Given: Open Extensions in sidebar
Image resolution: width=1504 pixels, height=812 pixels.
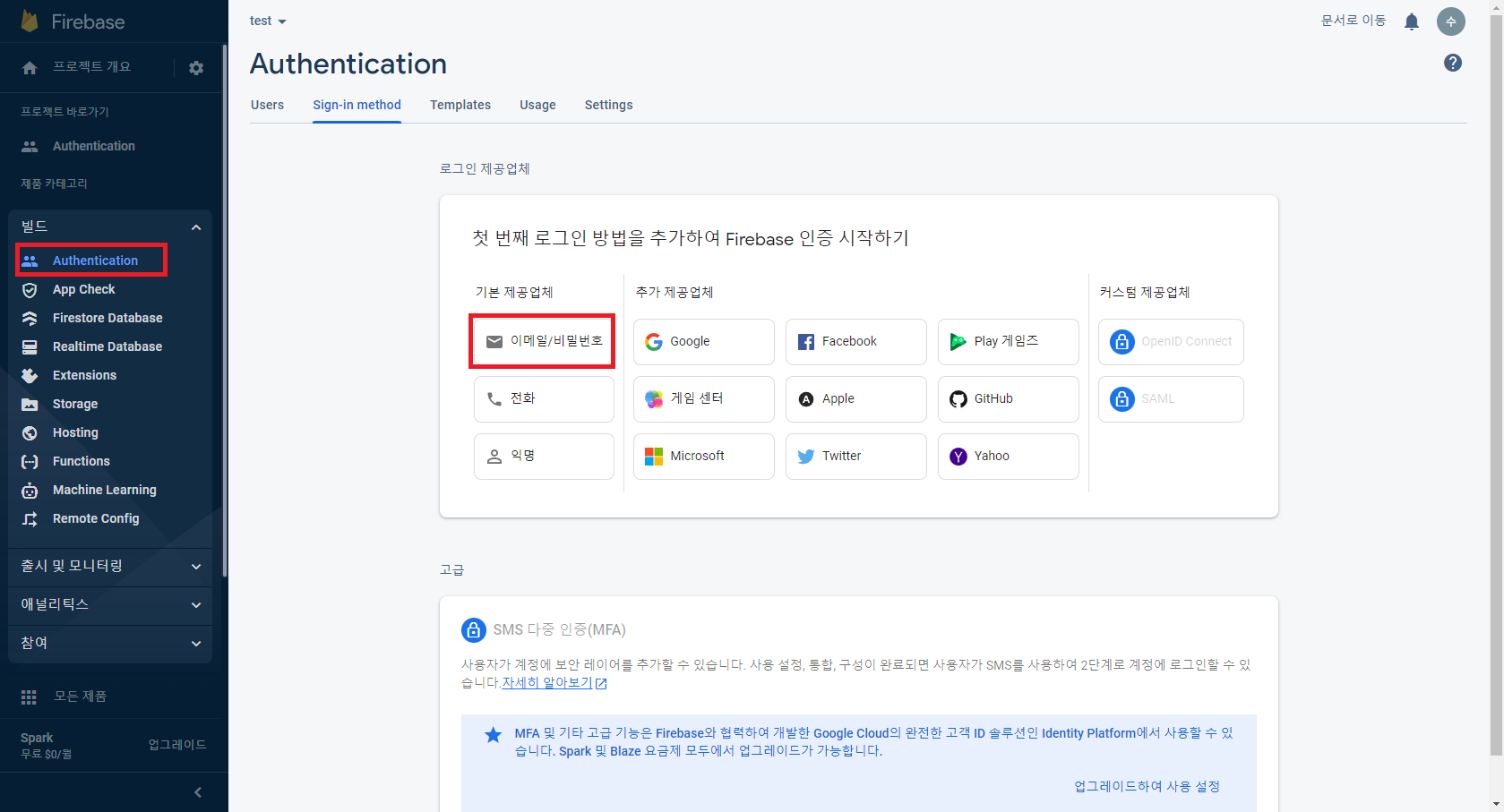Looking at the screenshot, I should click(85, 375).
